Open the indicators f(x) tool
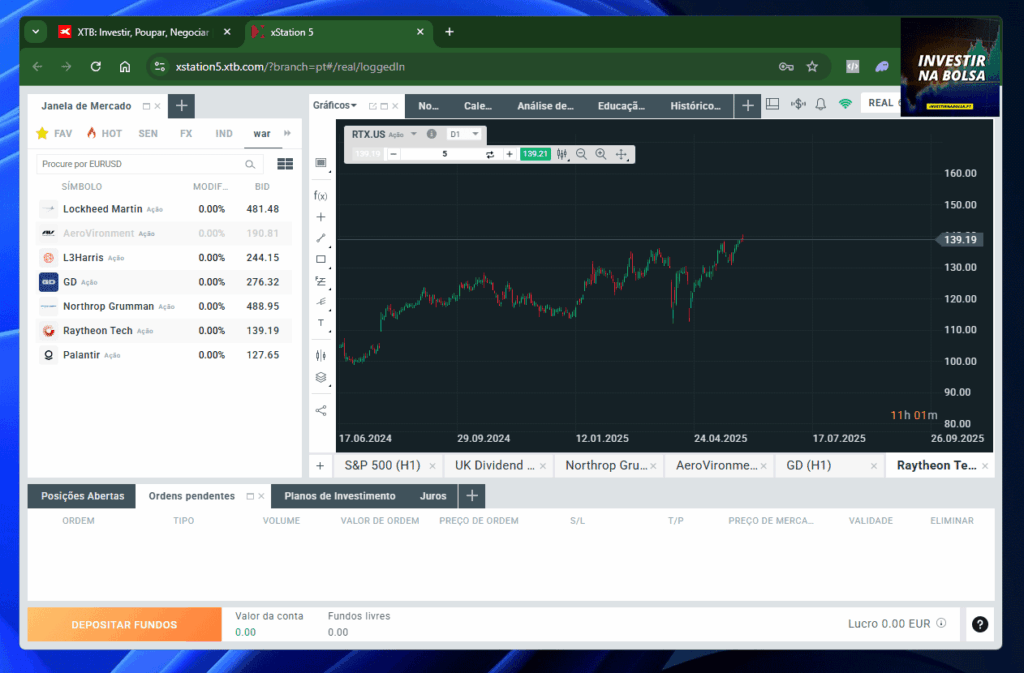 tap(320, 195)
